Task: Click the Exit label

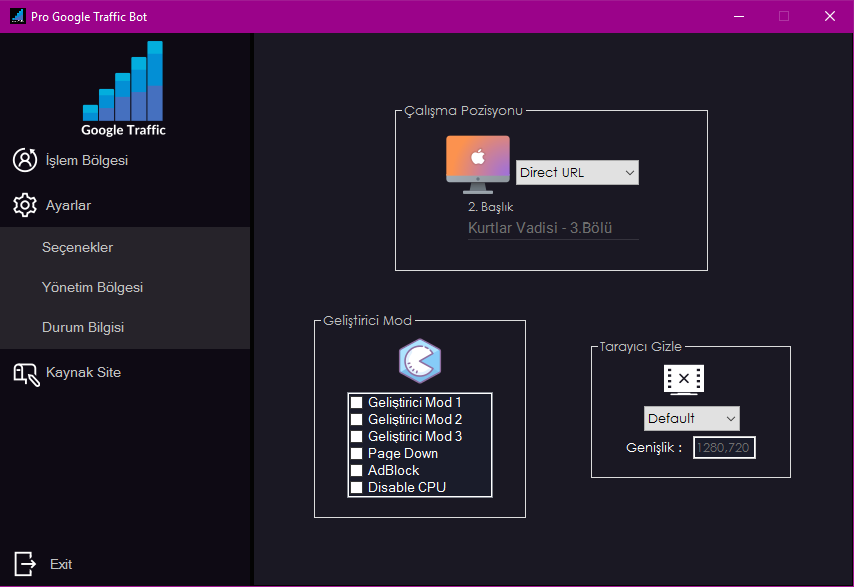Action: click(x=61, y=564)
